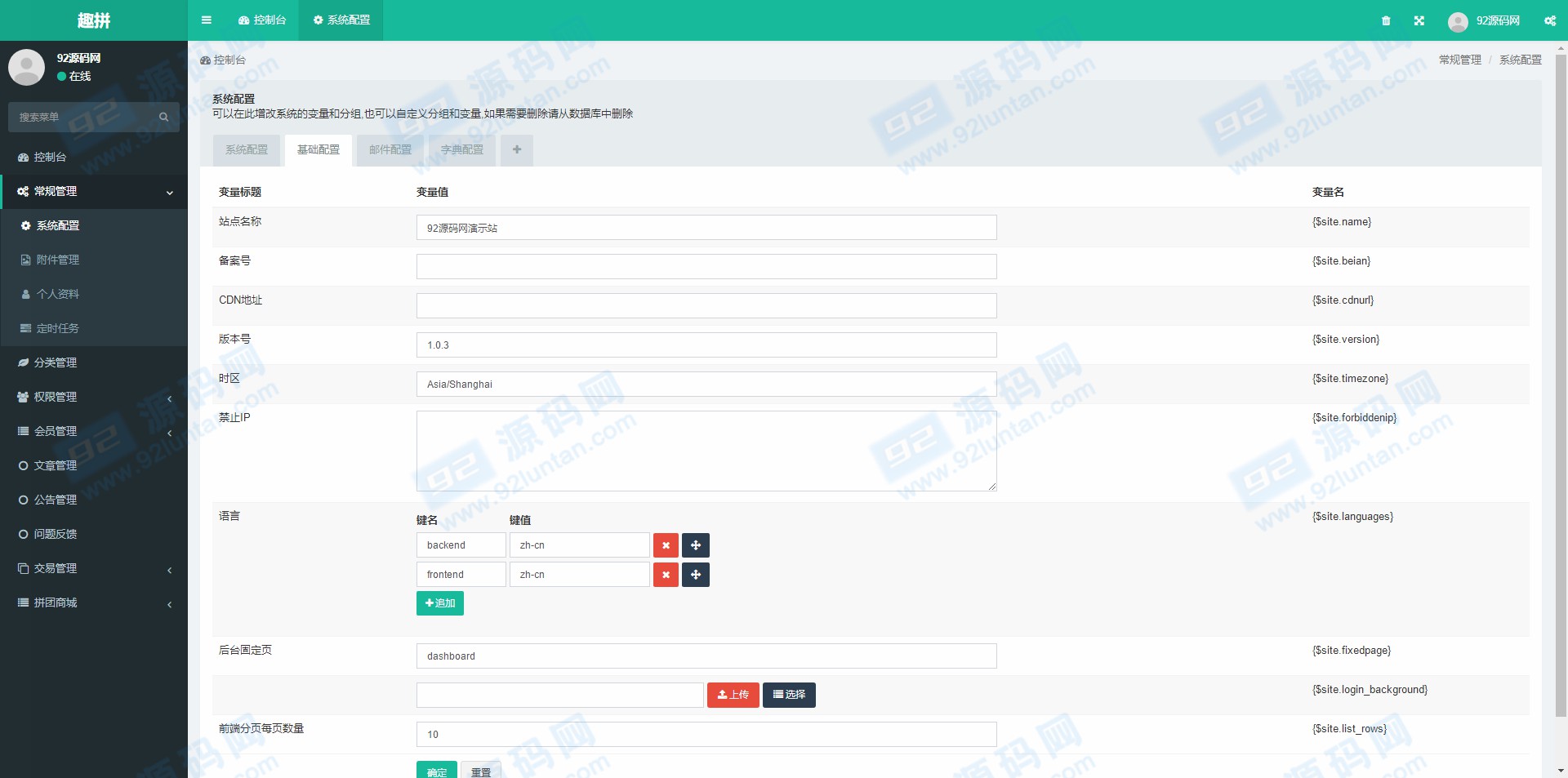
Task: Focus the frontend key name field
Action: (x=461, y=575)
